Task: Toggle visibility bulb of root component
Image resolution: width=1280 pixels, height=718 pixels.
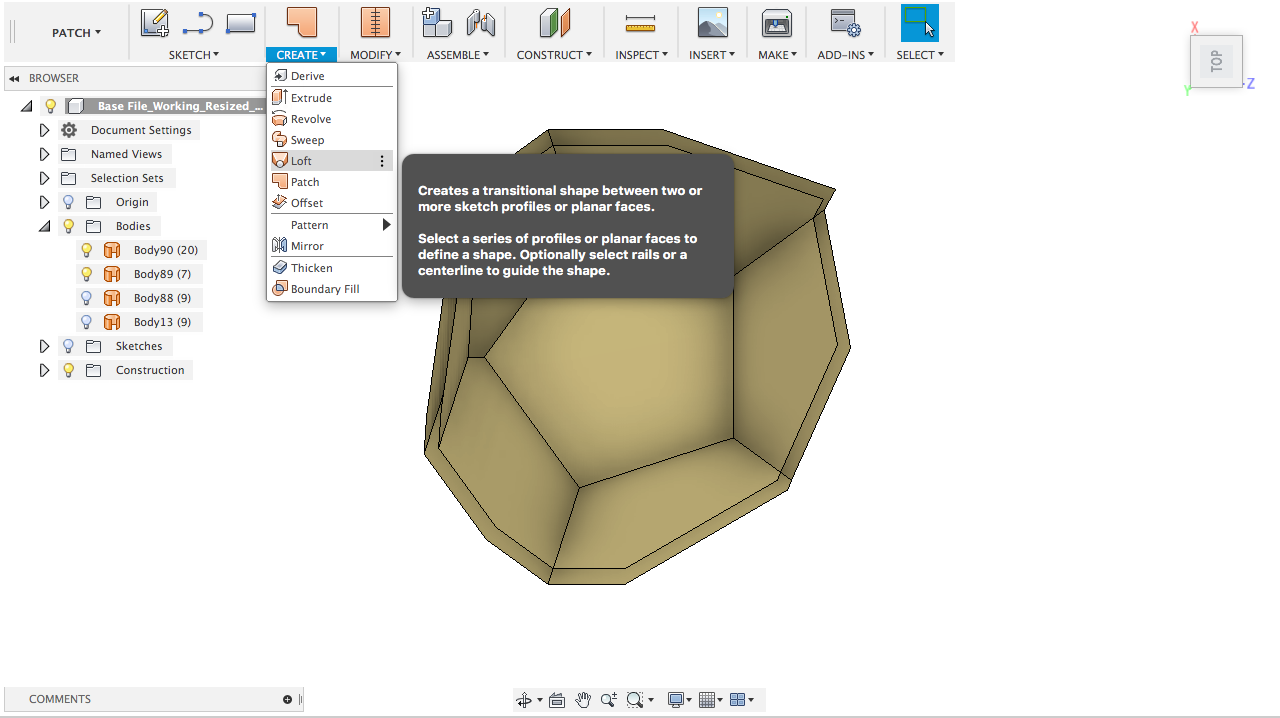Action: pos(50,106)
